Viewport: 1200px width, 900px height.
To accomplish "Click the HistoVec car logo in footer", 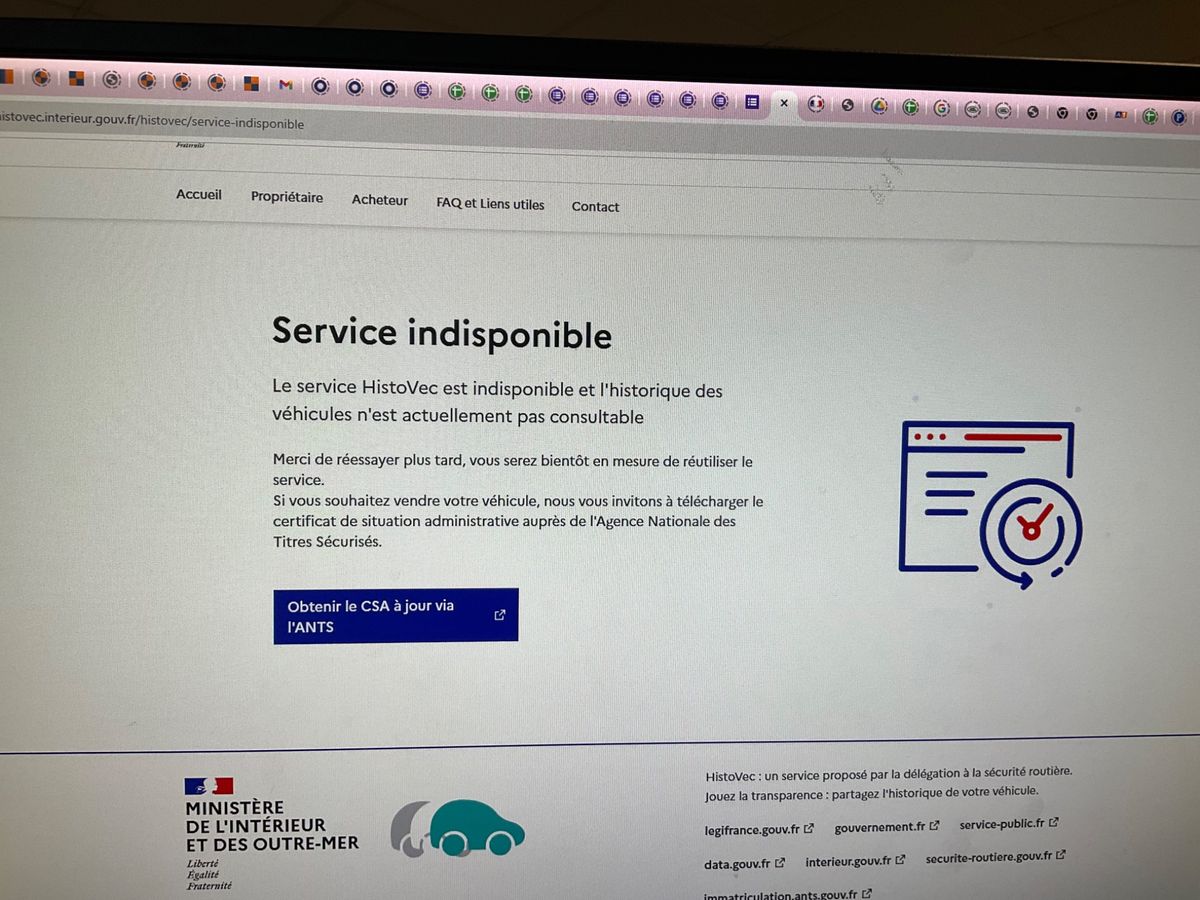I will tap(457, 828).
